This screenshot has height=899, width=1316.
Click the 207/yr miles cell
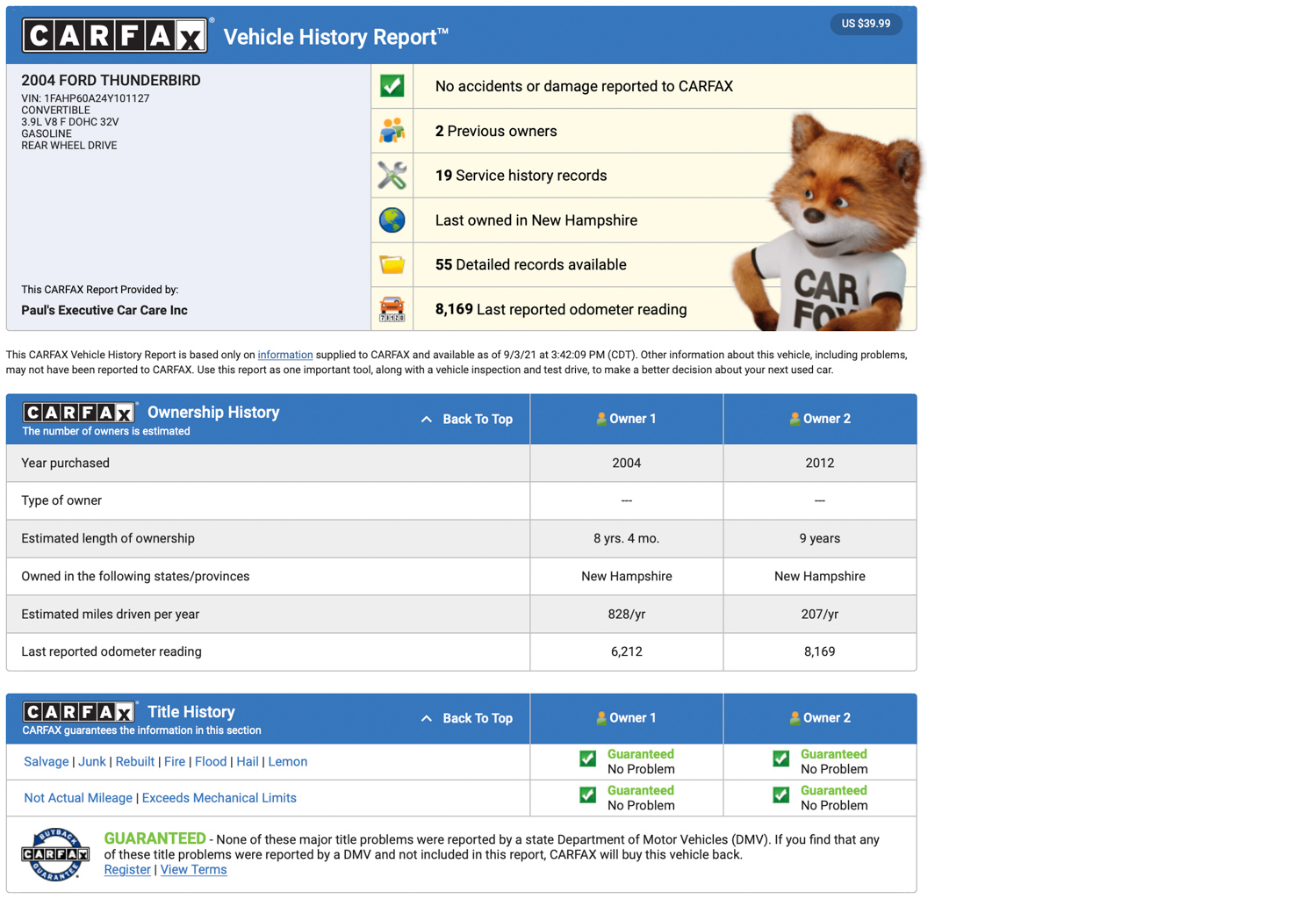coord(820,614)
